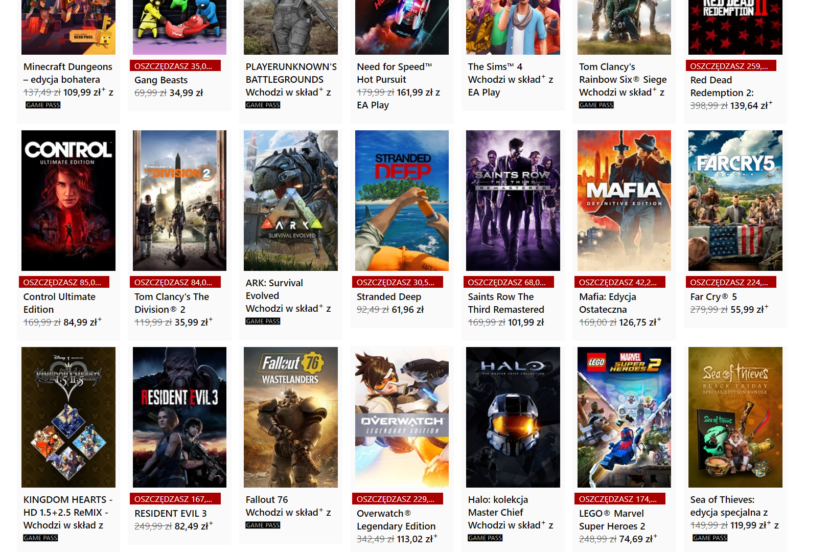This screenshot has width=829, height=552.
Task: Click LEGO Marvel OSZCZĘDZASZ 174 banner
Action: (620, 499)
